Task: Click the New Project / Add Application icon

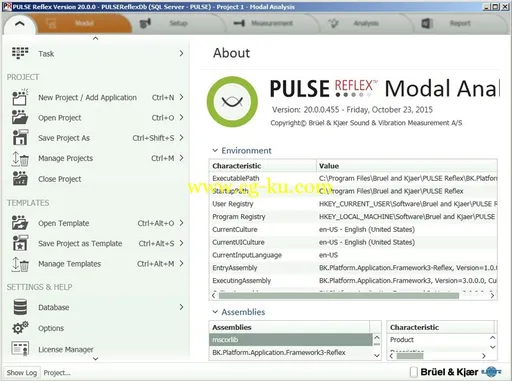Action: (x=20, y=97)
